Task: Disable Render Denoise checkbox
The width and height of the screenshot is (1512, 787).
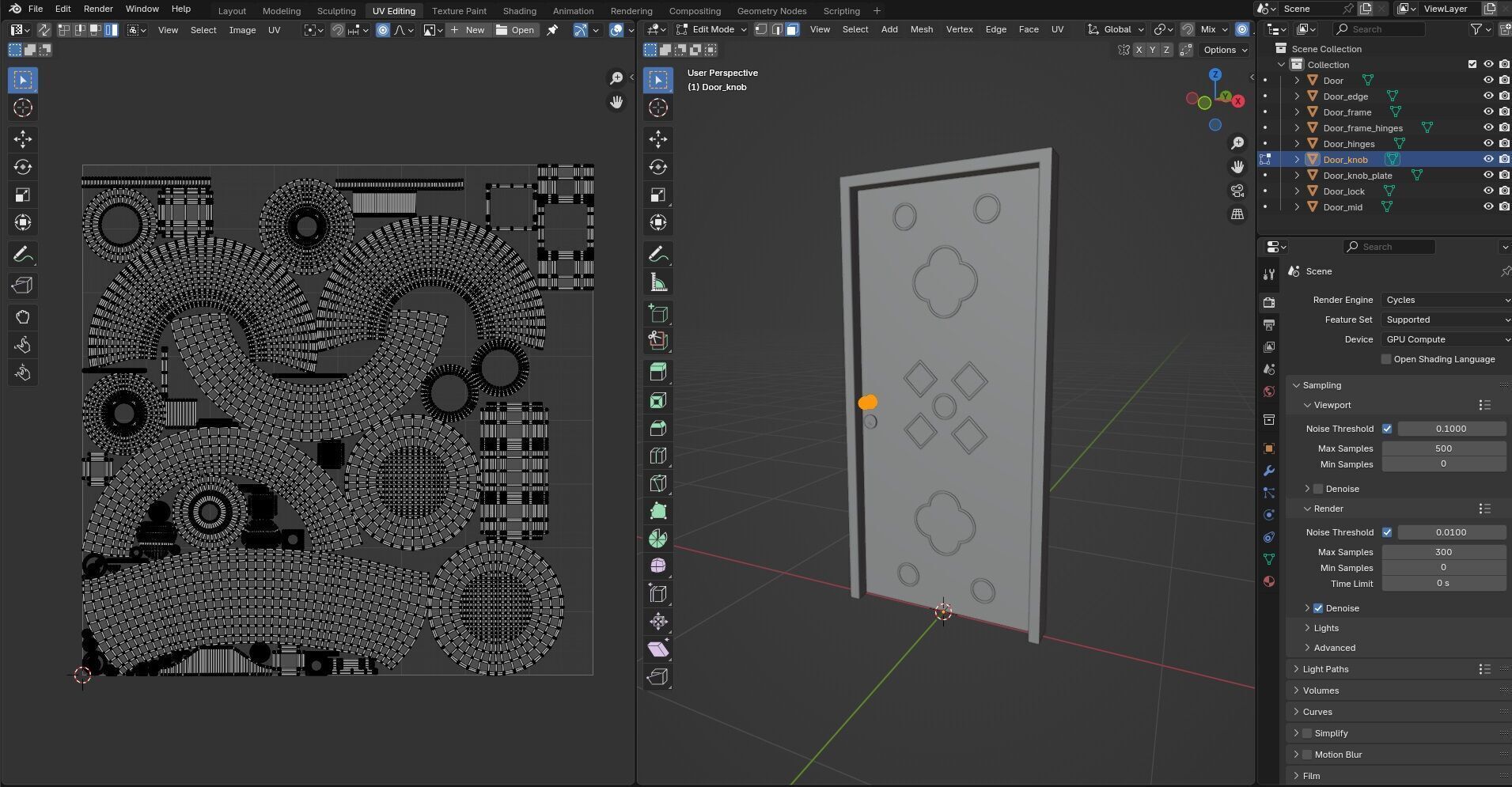Action: 1318,608
